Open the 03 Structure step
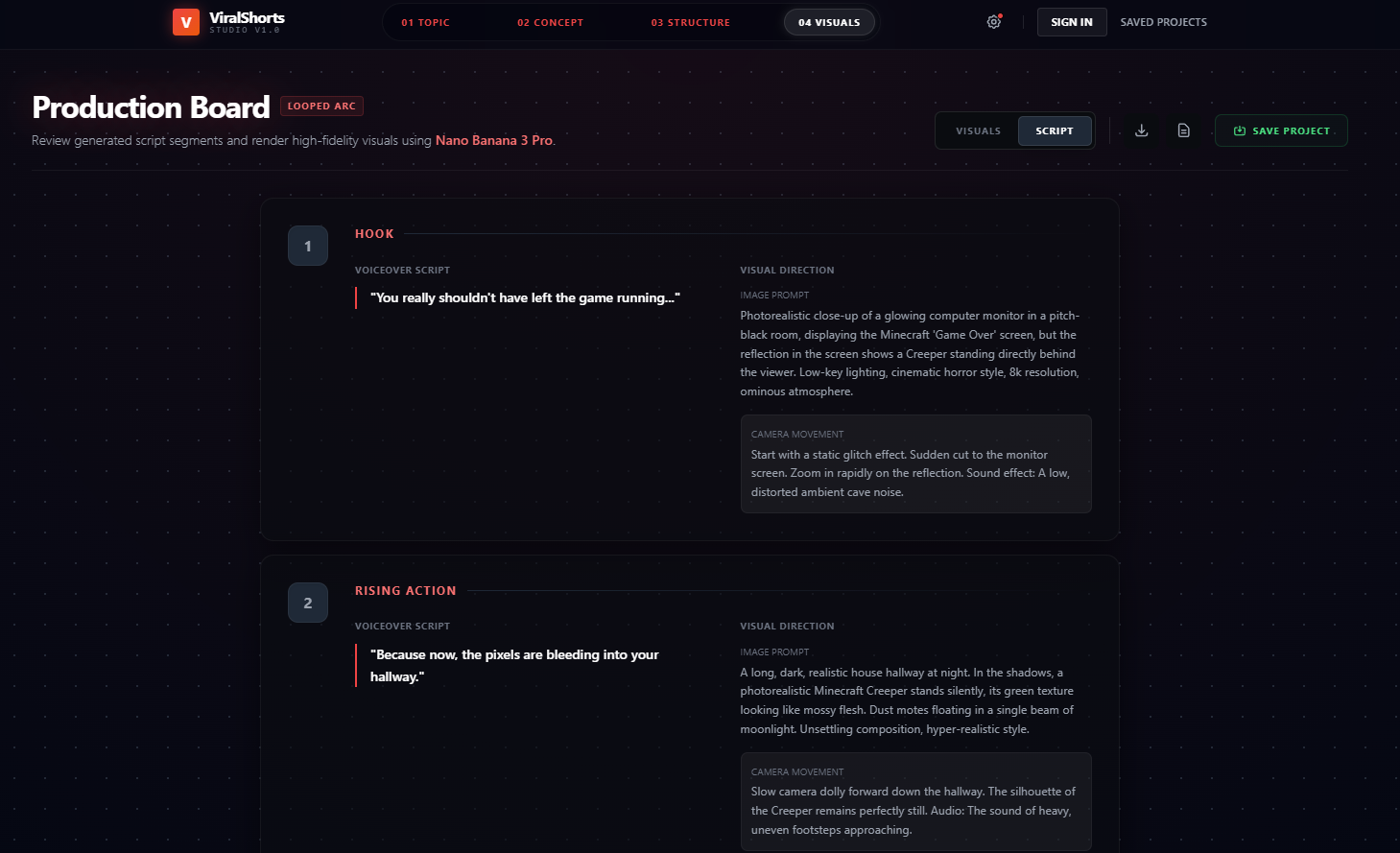The image size is (1400, 853). click(x=691, y=22)
